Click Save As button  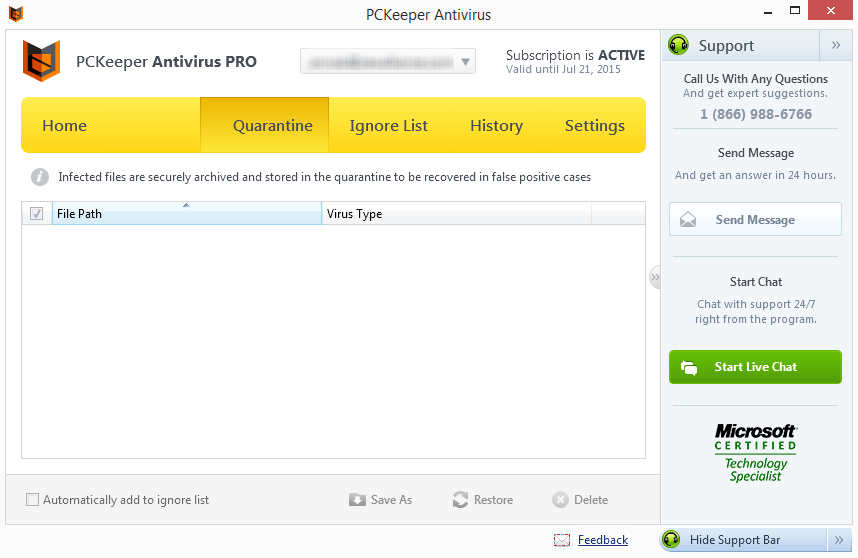pyautogui.click(x=380, y=499)
